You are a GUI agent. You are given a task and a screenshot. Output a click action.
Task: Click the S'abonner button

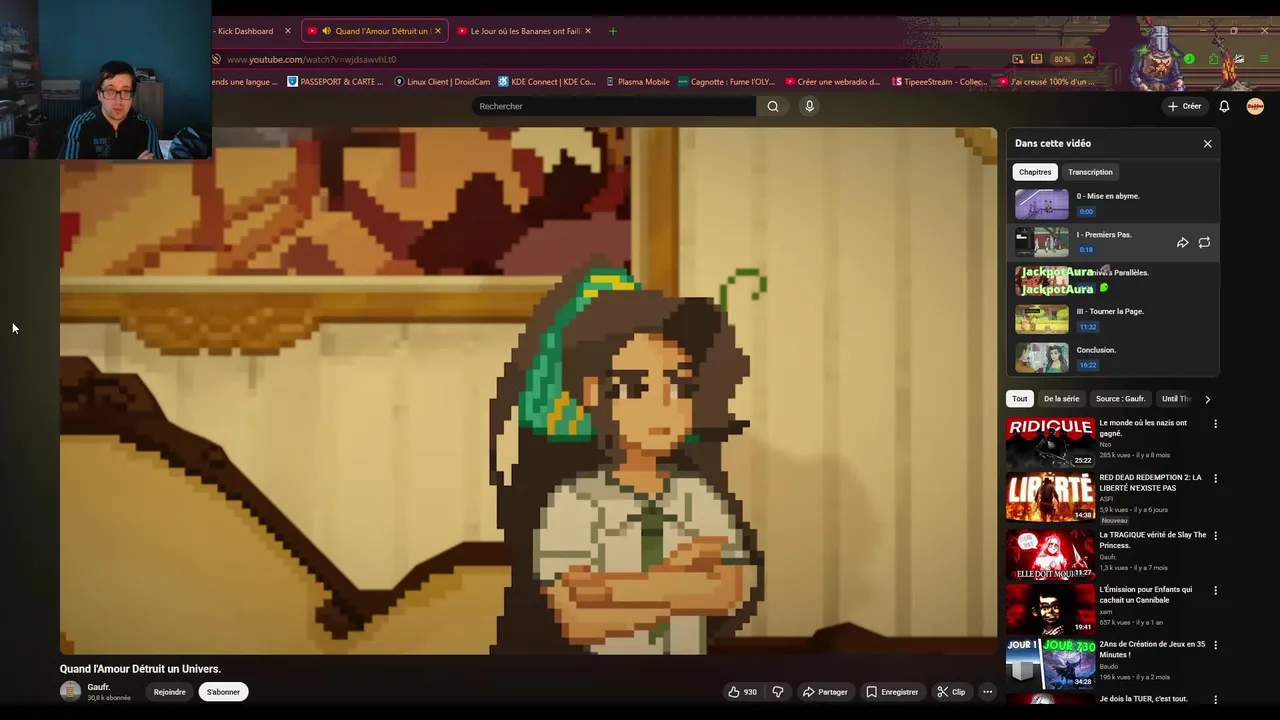click(223, 692)
